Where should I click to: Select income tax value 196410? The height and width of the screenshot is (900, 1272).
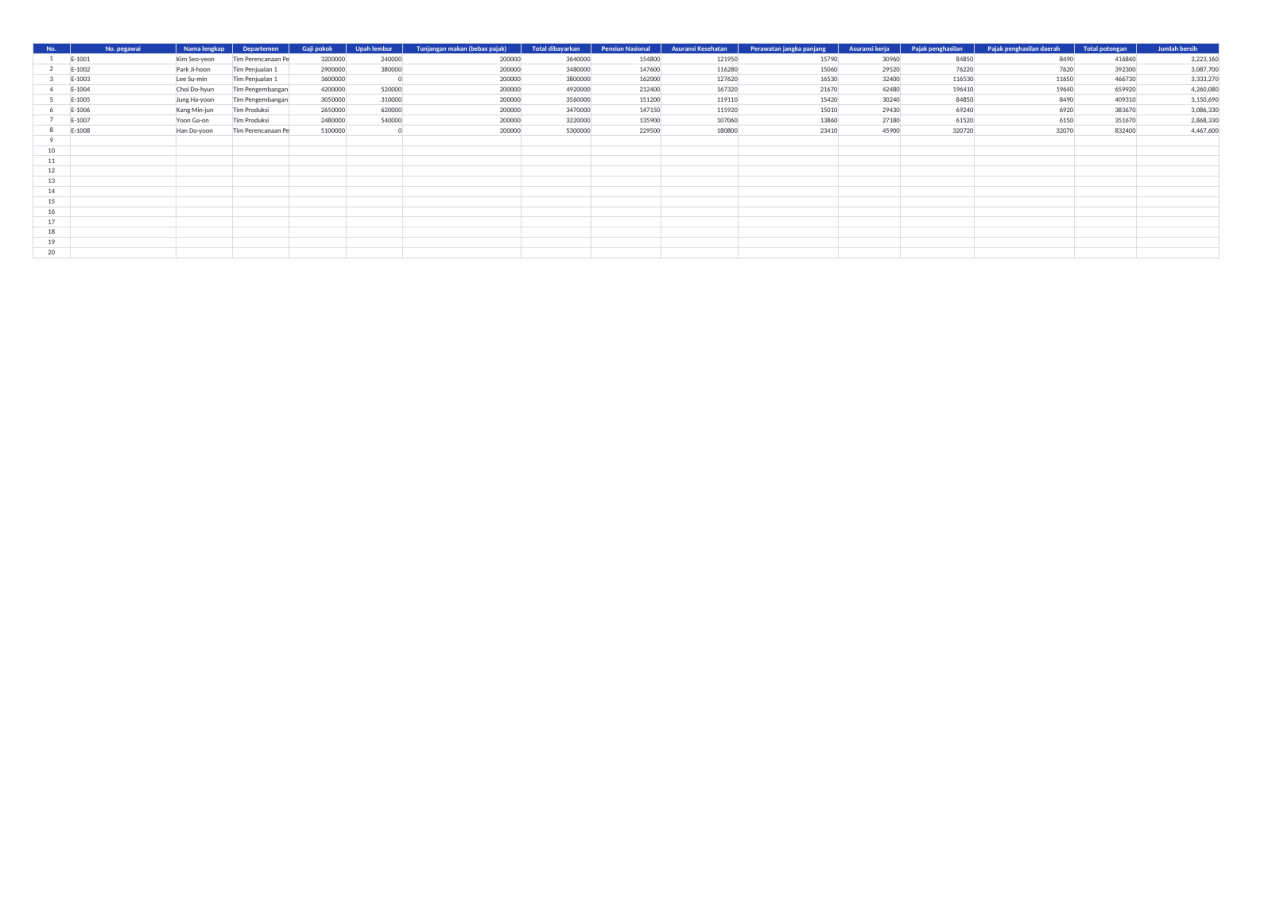937,90
